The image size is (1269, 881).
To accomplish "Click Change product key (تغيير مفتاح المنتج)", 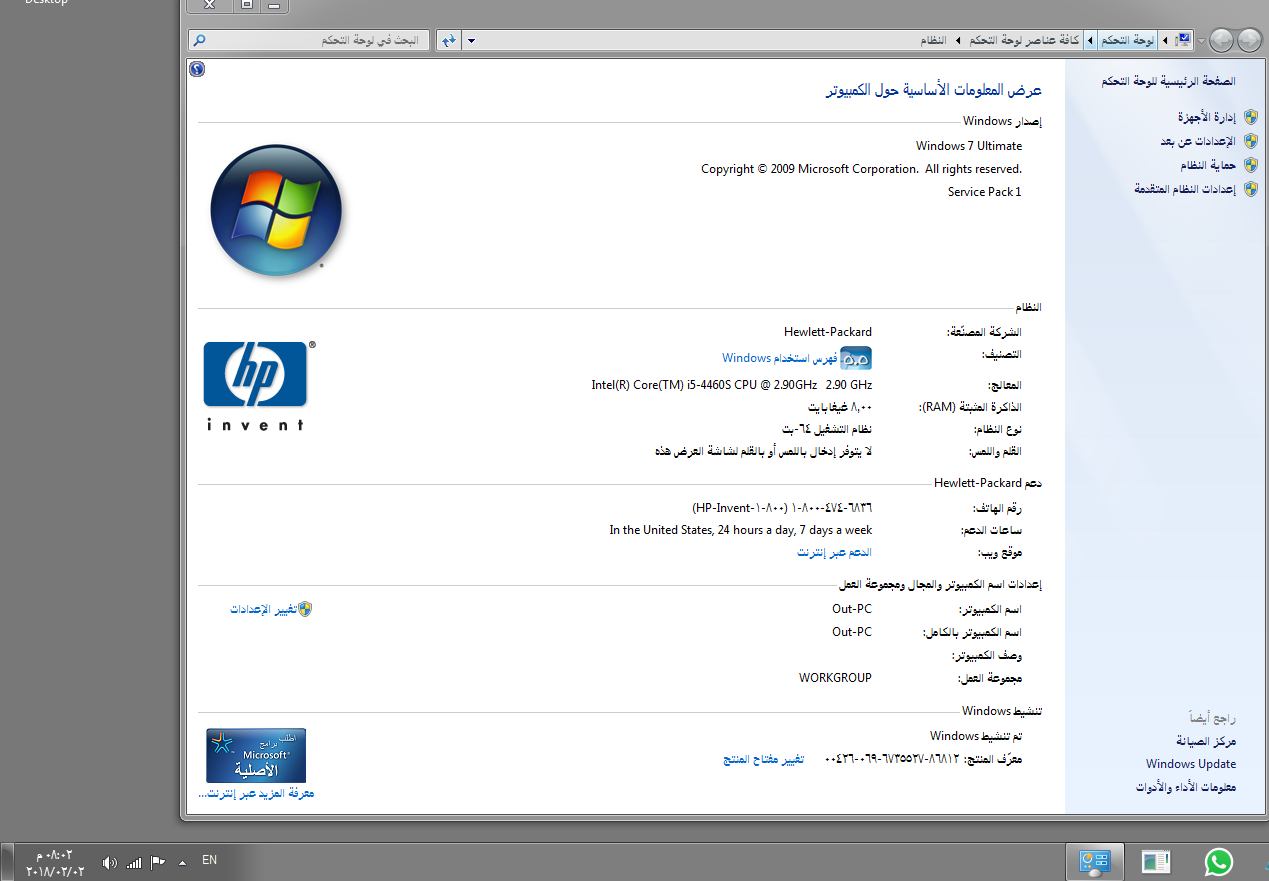I will click(763, 760).
